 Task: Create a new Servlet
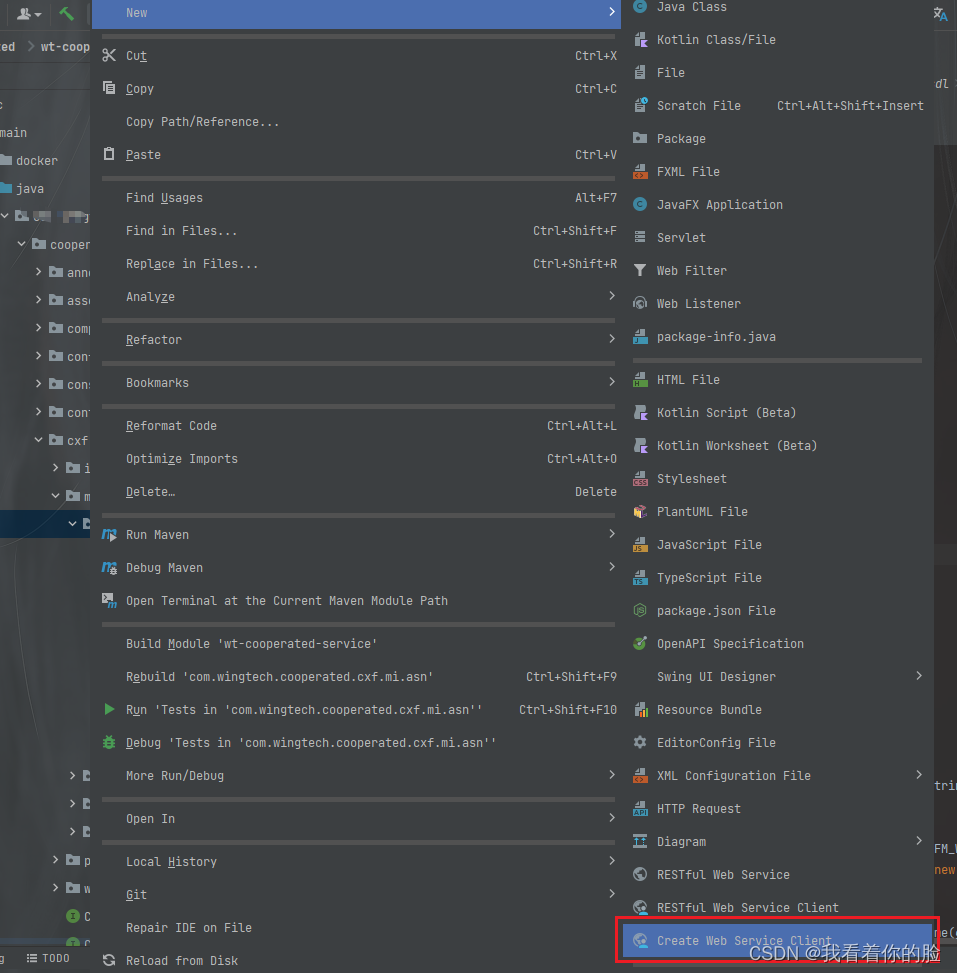point(684,237)
